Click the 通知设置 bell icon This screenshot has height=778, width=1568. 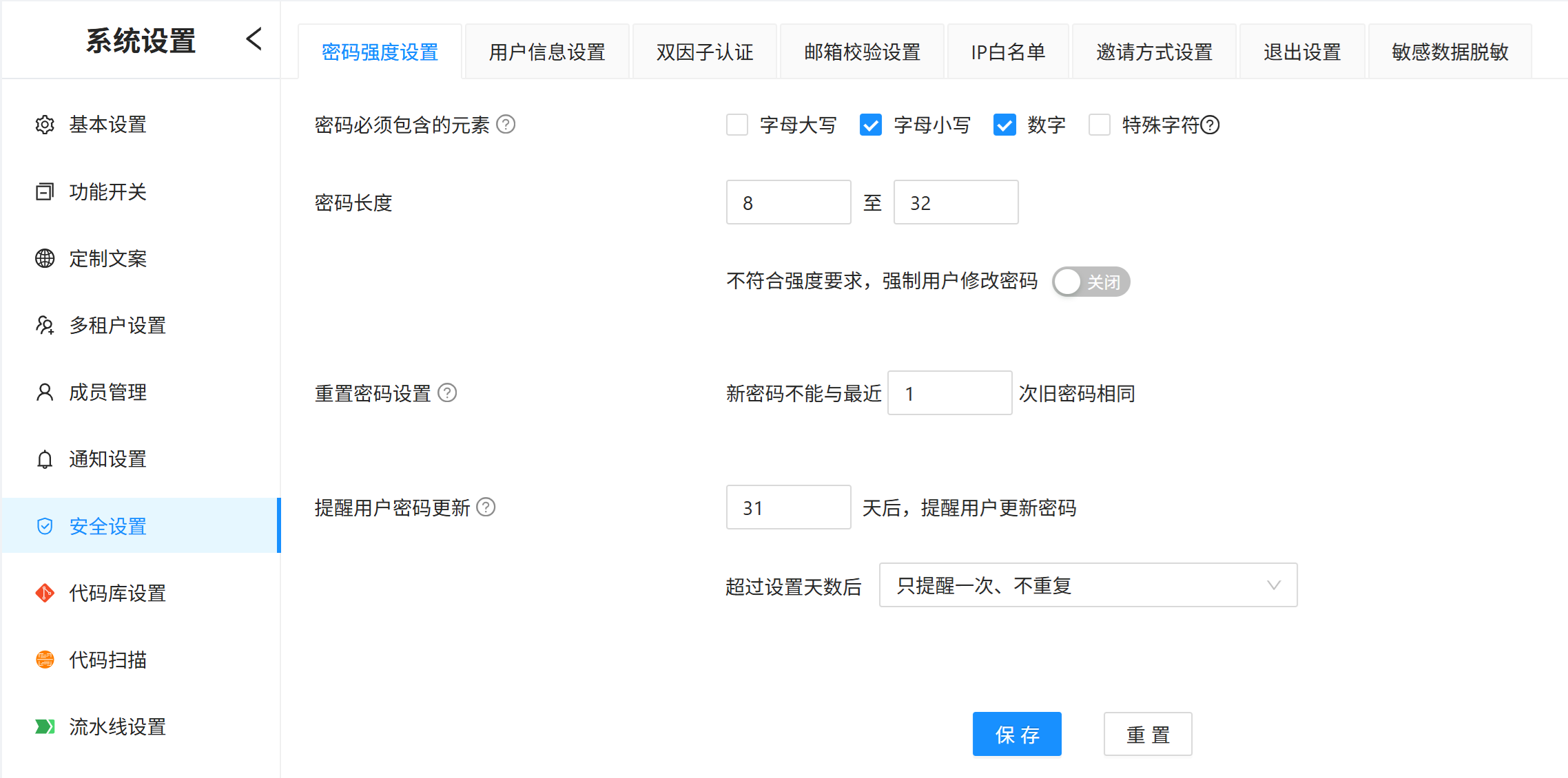(x=45, y=459)
